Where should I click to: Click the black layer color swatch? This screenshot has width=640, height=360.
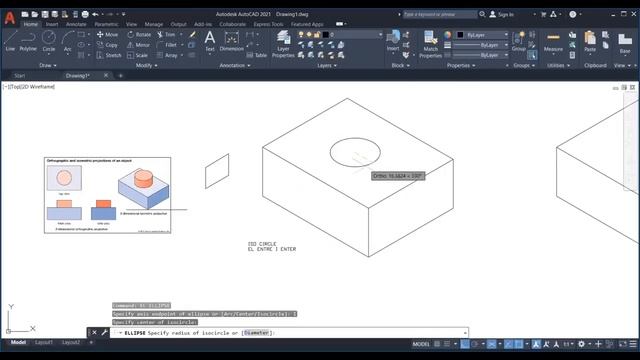tap(325, 35)
